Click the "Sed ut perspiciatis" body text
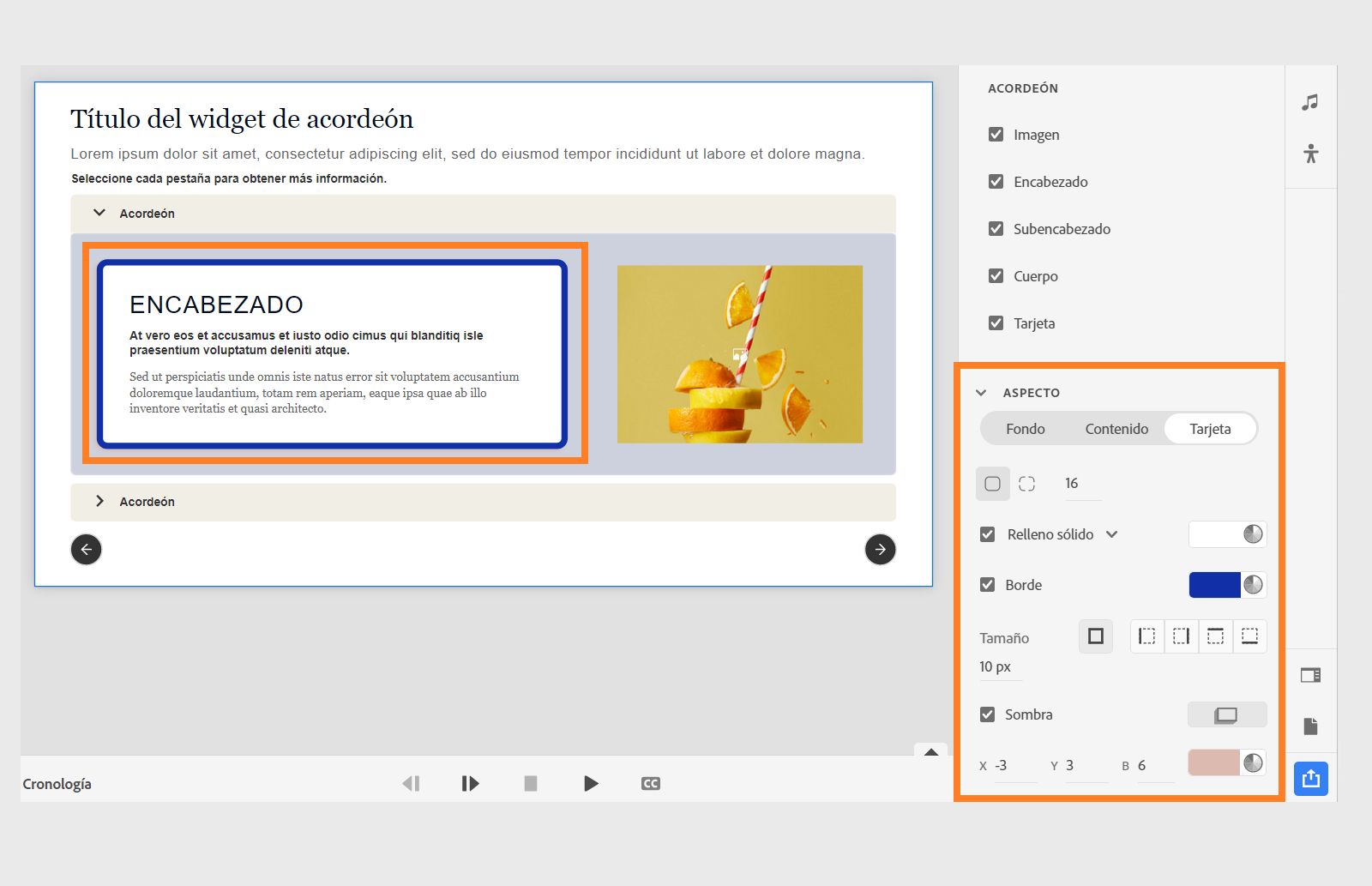Viewport: 1372px width, 886px height. tap(324, 393)
